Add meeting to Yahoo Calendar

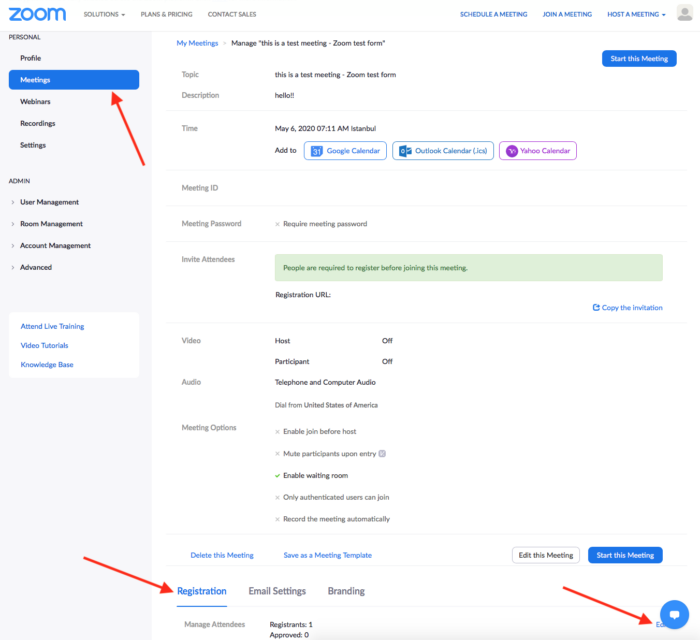click(538, 151)
